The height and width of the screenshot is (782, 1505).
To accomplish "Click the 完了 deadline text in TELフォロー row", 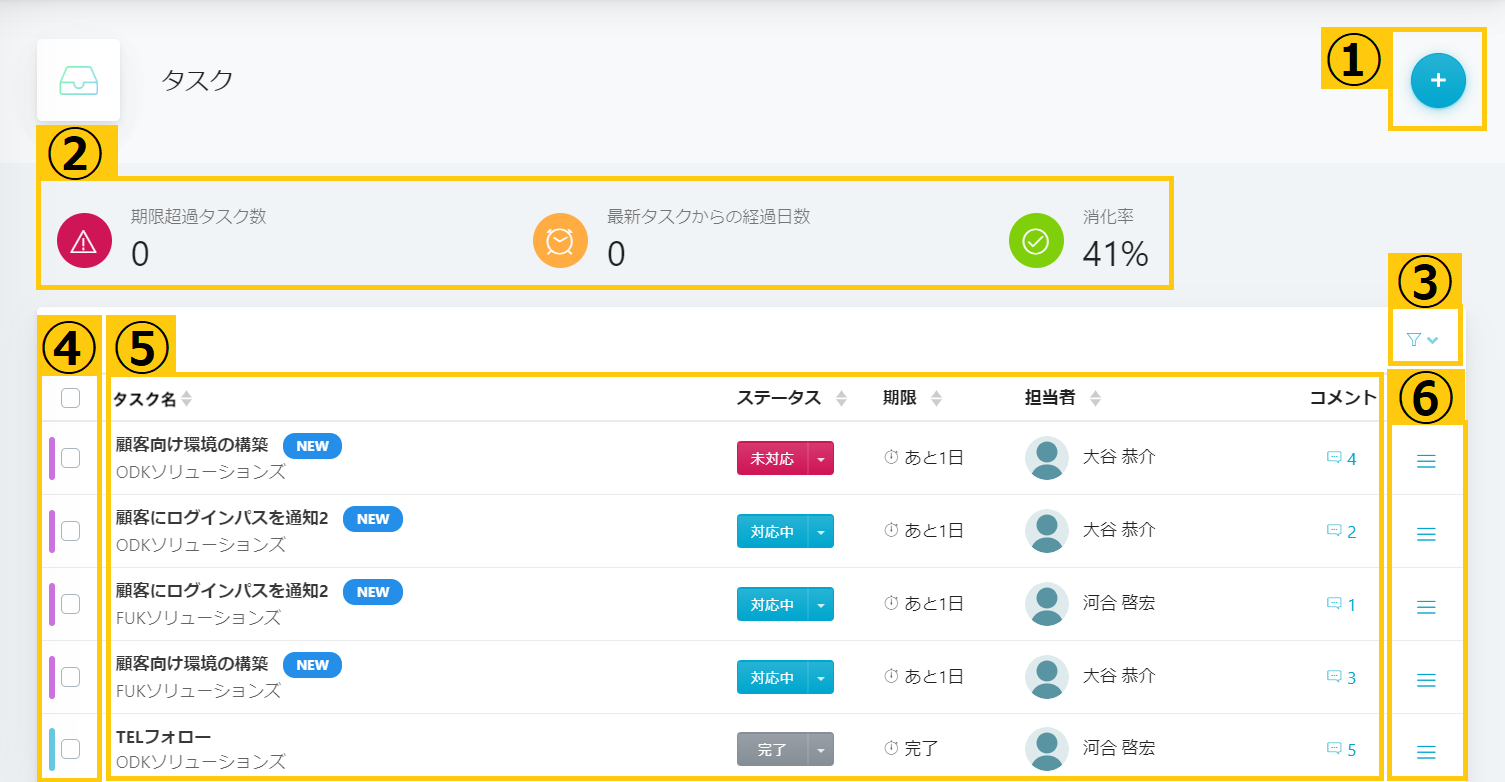I will [x=921, y=748].
